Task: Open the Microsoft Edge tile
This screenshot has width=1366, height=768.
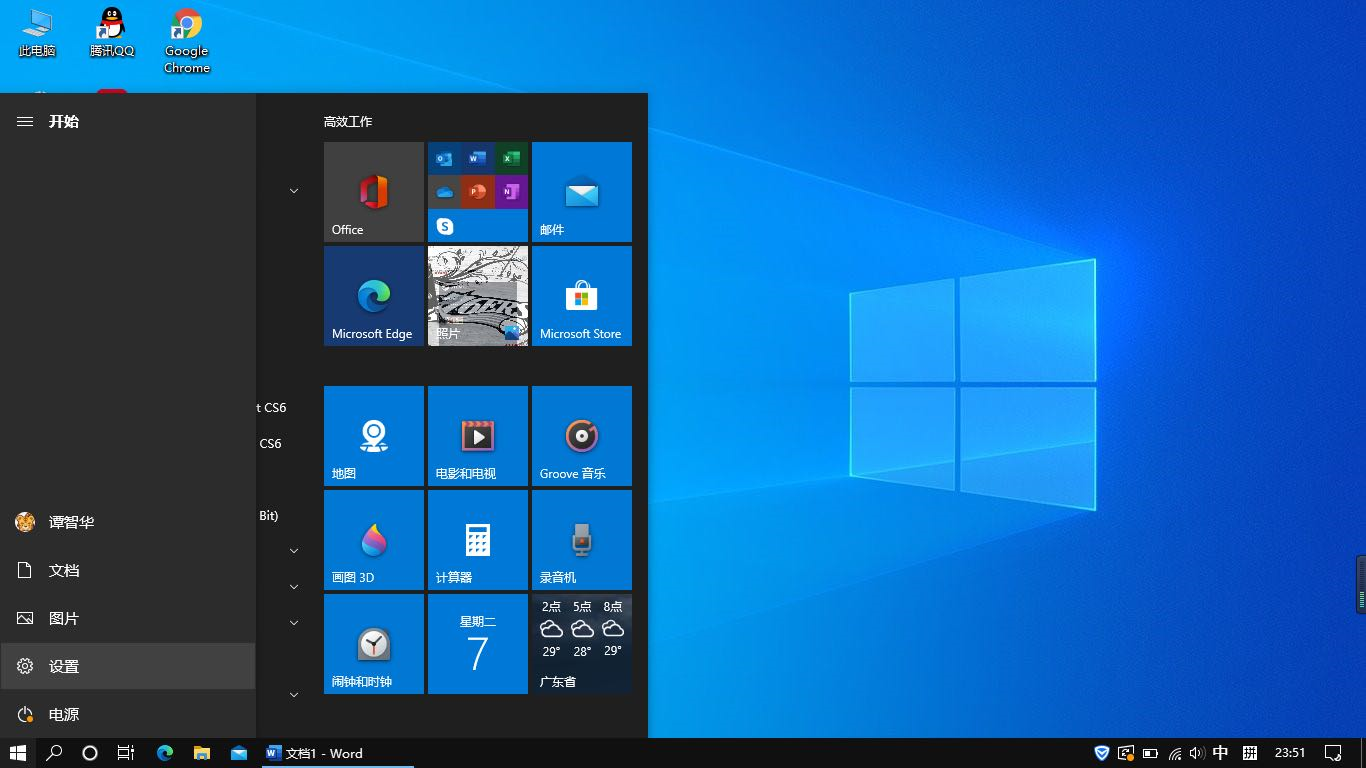Action: point(374,296)
